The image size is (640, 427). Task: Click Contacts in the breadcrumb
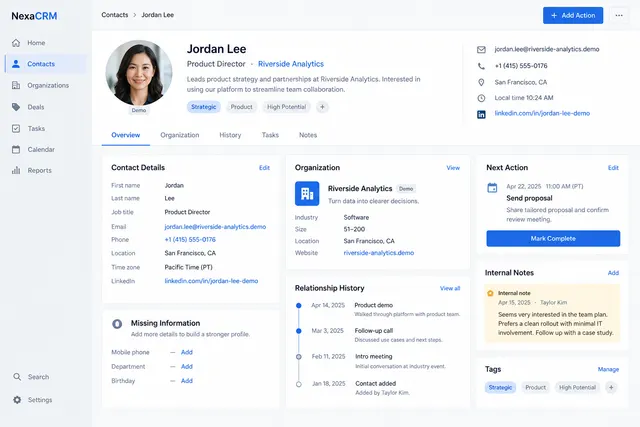click(x=115, y=15)
